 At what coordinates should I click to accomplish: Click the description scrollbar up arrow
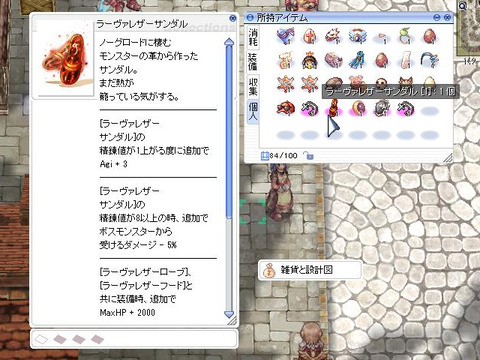pyautogui.click(x=229, y=42)
